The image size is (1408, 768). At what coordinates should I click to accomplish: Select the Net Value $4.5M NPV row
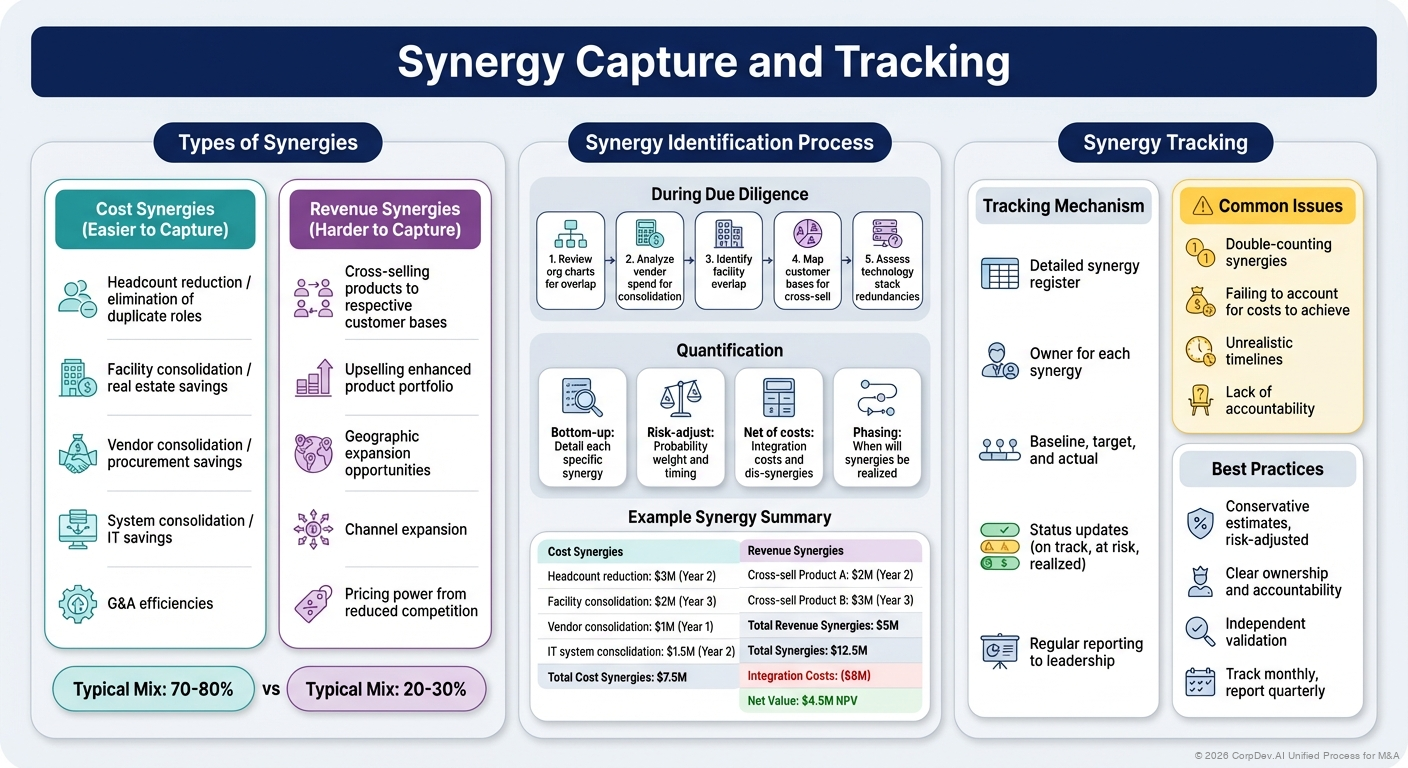click(832, 701)
